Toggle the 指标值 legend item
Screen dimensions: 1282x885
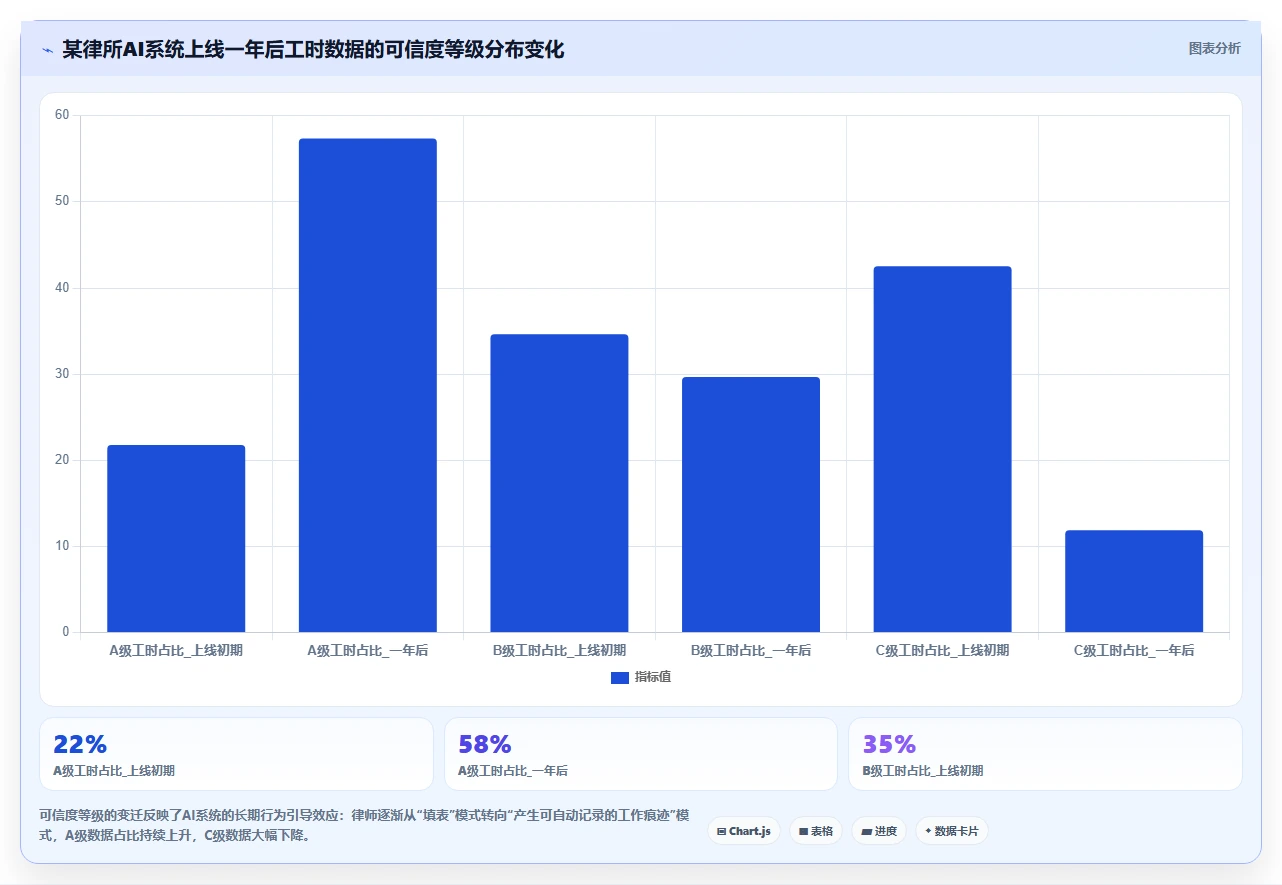tap(641, 677)
